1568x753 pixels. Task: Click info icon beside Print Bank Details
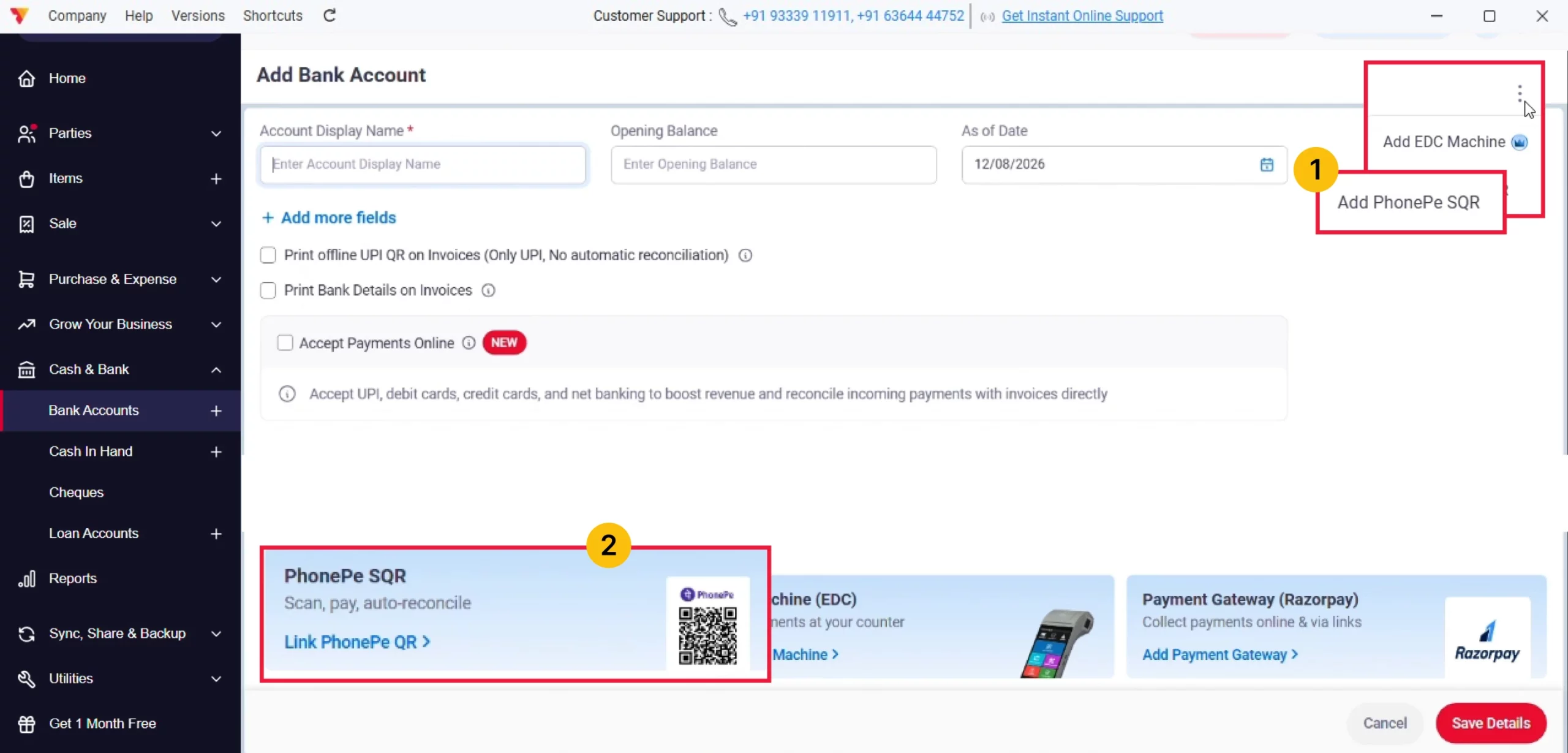click(488, 290)
